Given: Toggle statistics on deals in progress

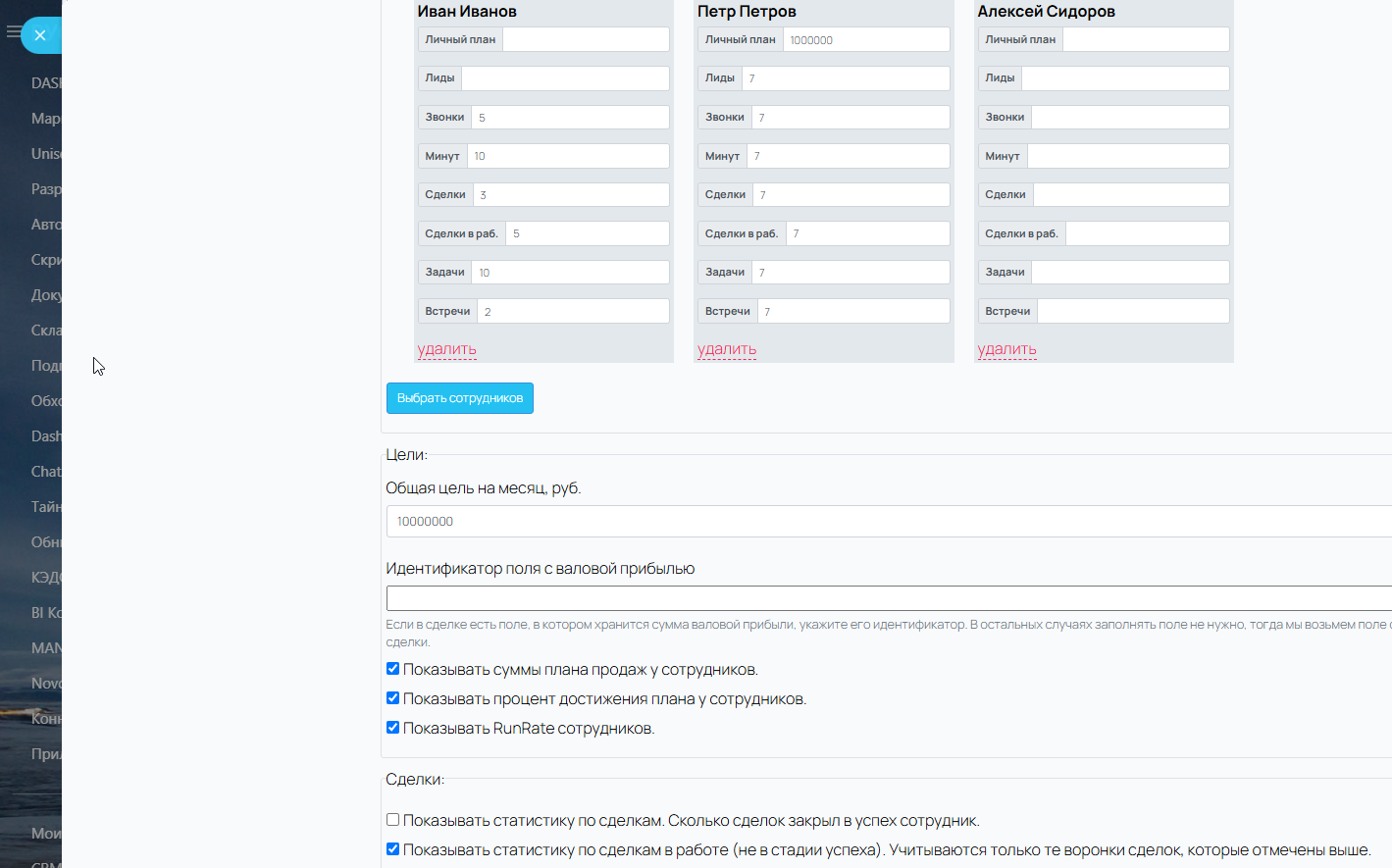Looking at the screenshot, I should (x=392, y=849).
